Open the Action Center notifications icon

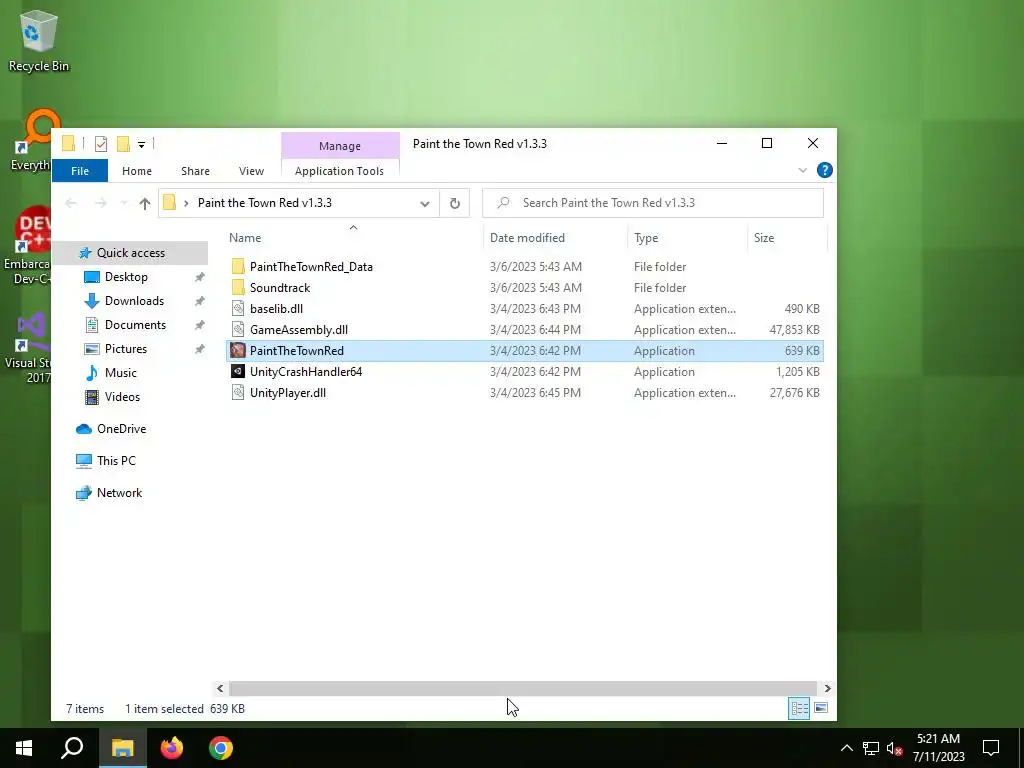(x=991, y=748)
